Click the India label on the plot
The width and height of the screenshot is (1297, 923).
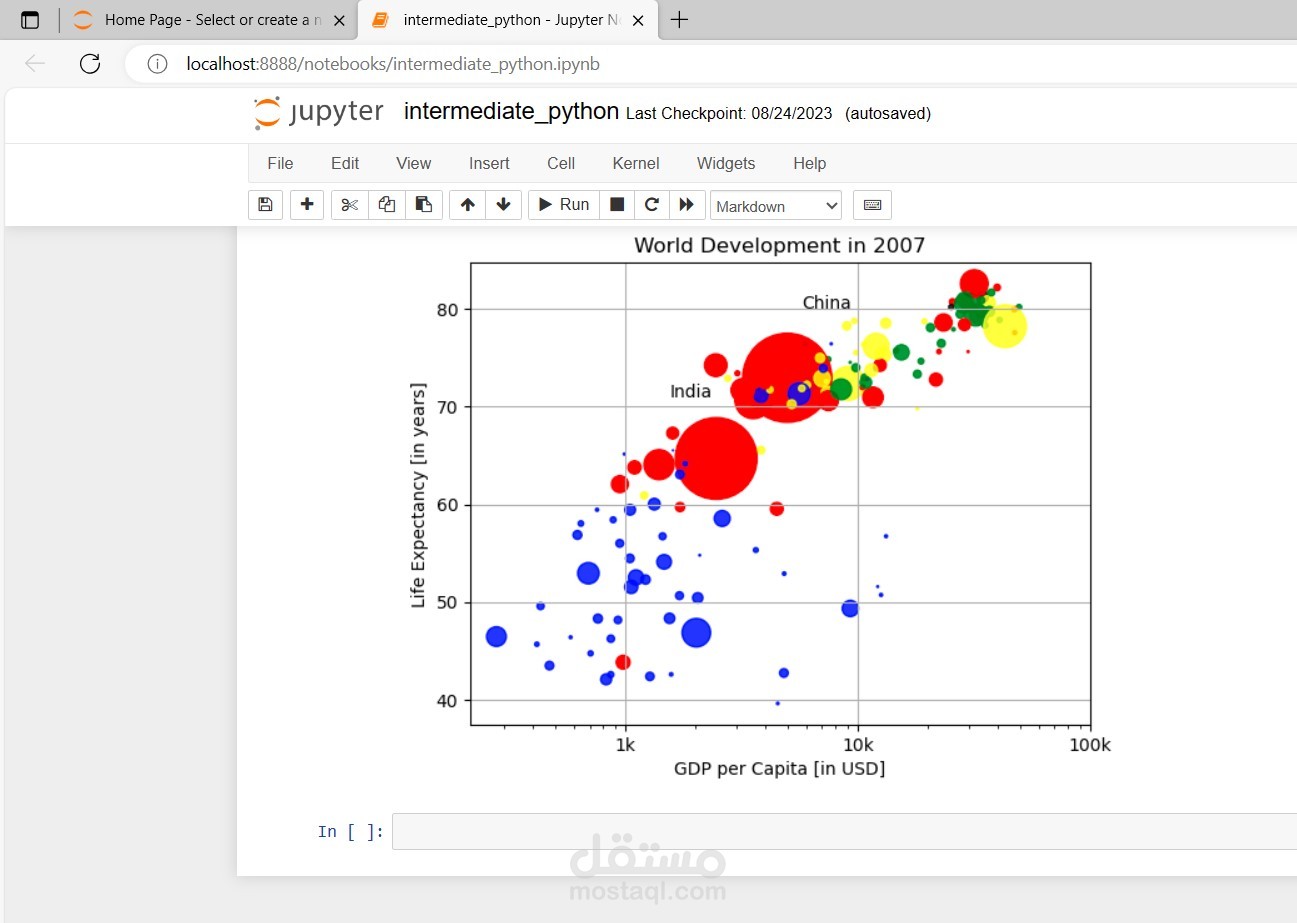(x=690, y=391)
